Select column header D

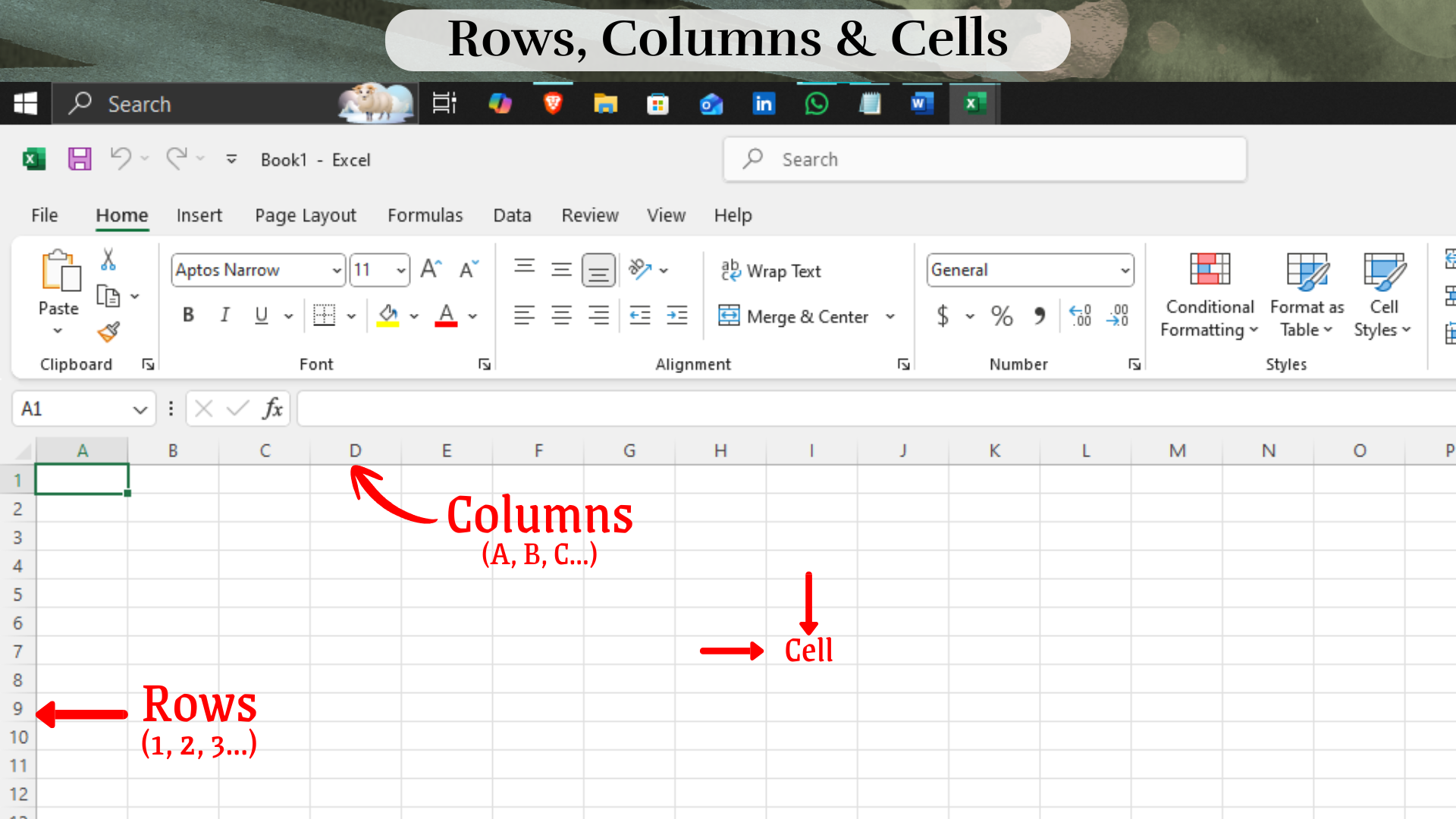pos(355,450)
